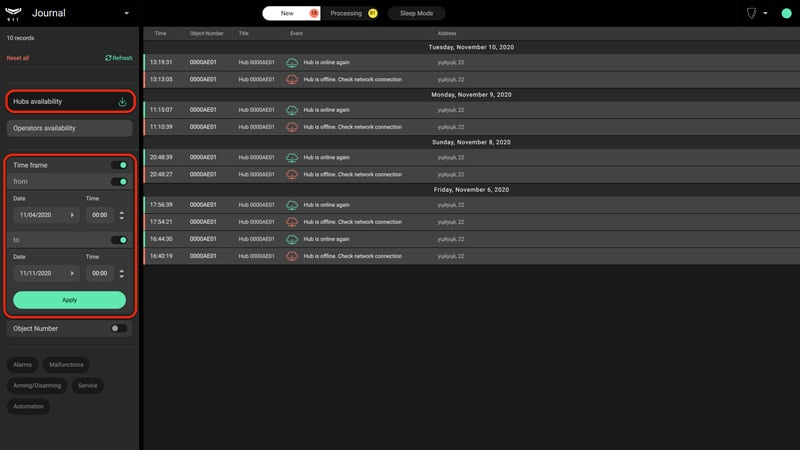The image size is (800, 450).
Task: Select the 13:13:05 time cell
Action: click(x=161, y=80)
